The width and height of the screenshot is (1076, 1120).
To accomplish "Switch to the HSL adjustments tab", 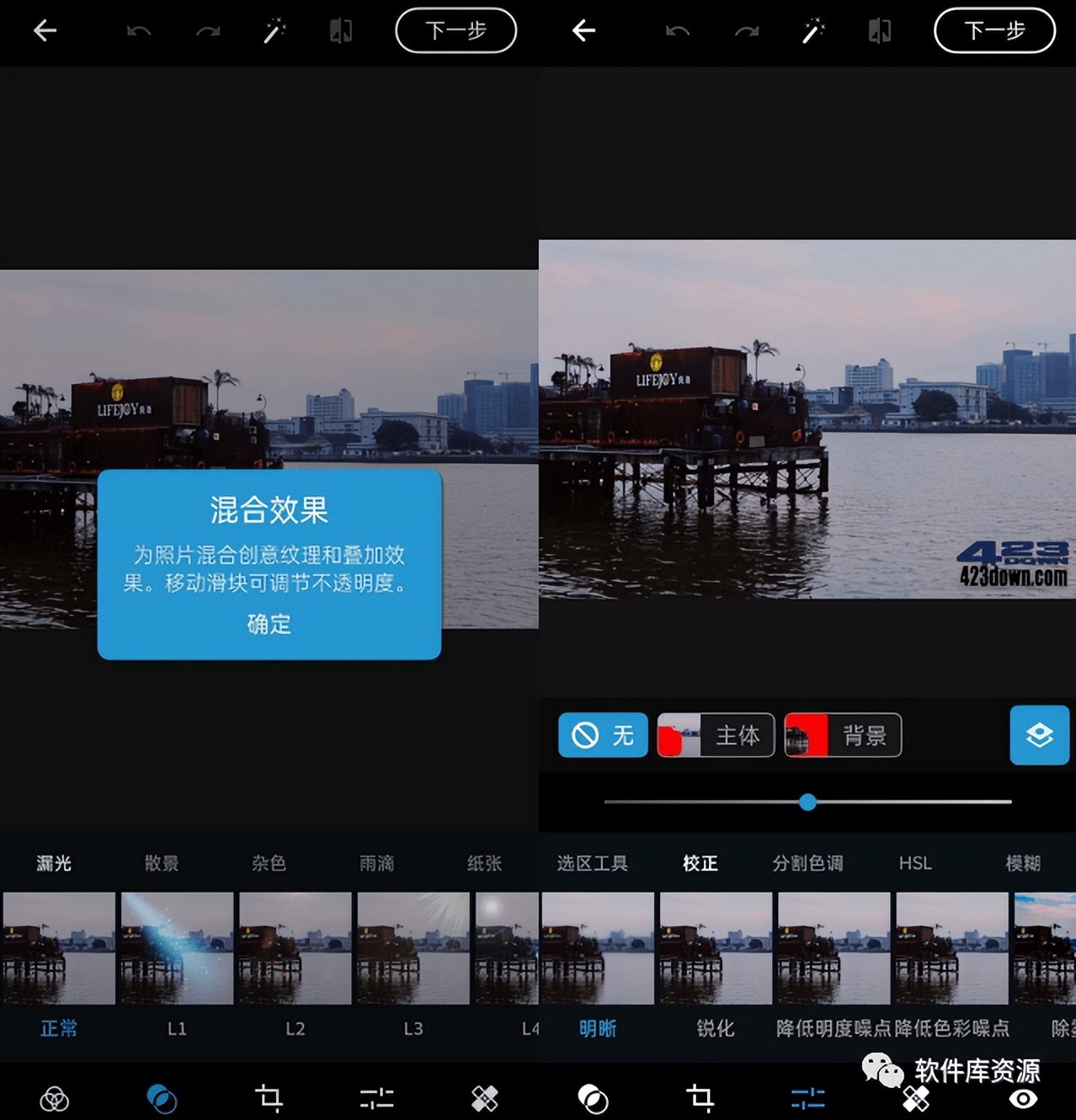I will 915,863.
